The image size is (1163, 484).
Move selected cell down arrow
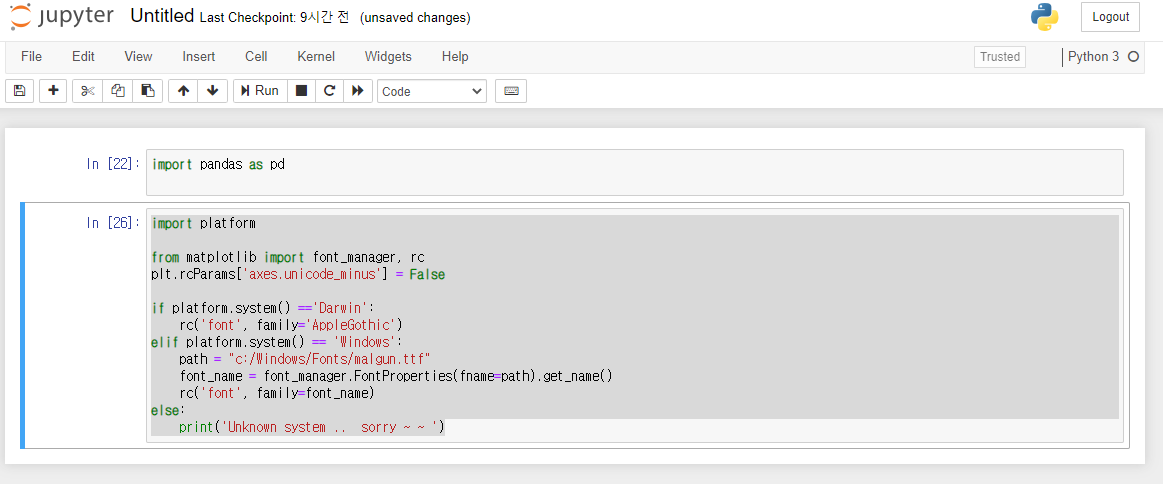click(x=213, y=91)
